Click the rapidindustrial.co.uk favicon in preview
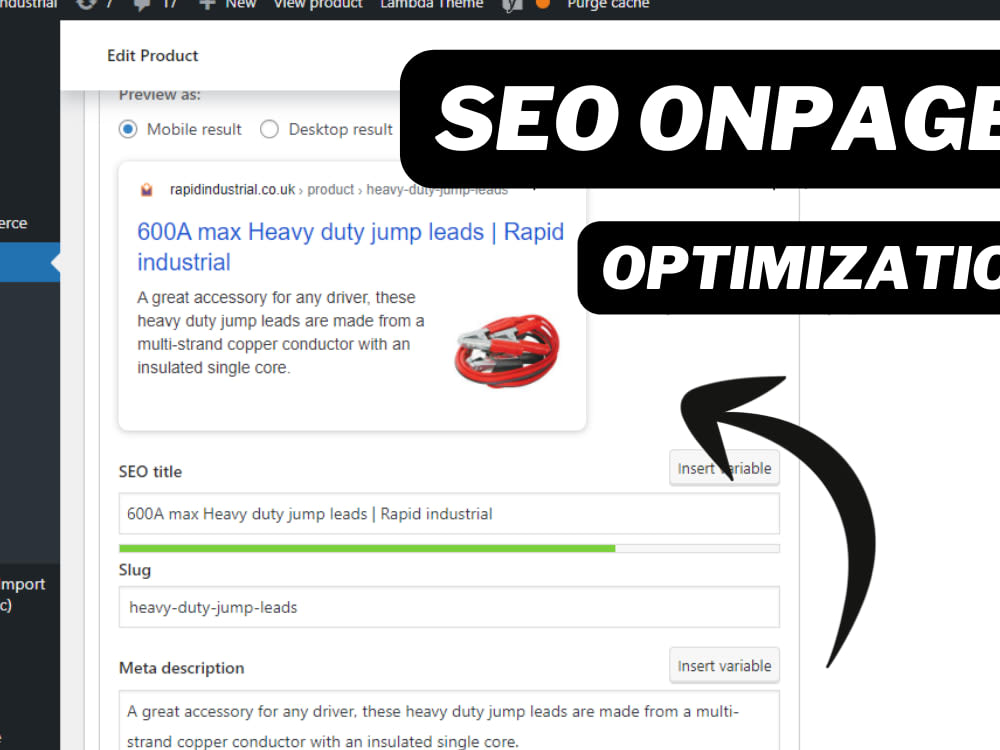1000x750 pixels. click(x=147, y=190)
